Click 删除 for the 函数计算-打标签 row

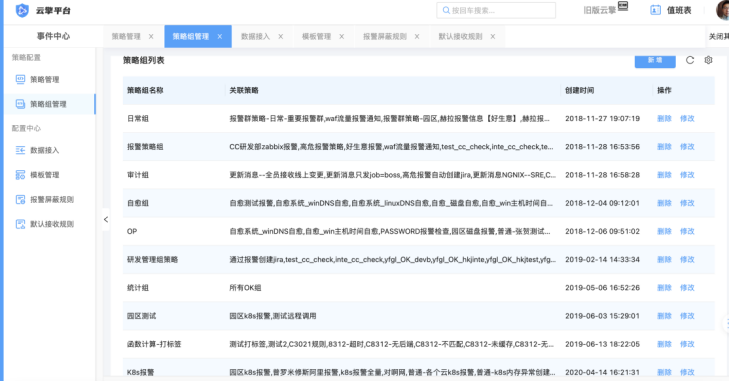point(664,344)
